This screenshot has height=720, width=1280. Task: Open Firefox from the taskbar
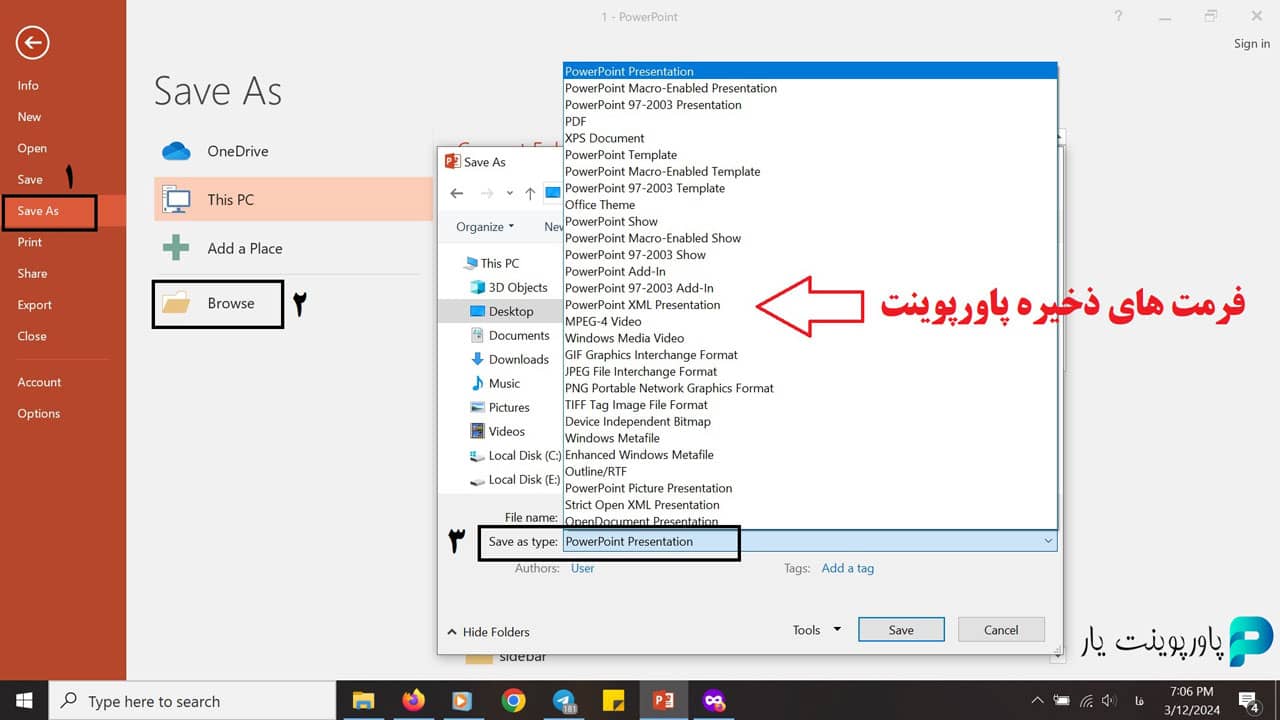point(413,700)
